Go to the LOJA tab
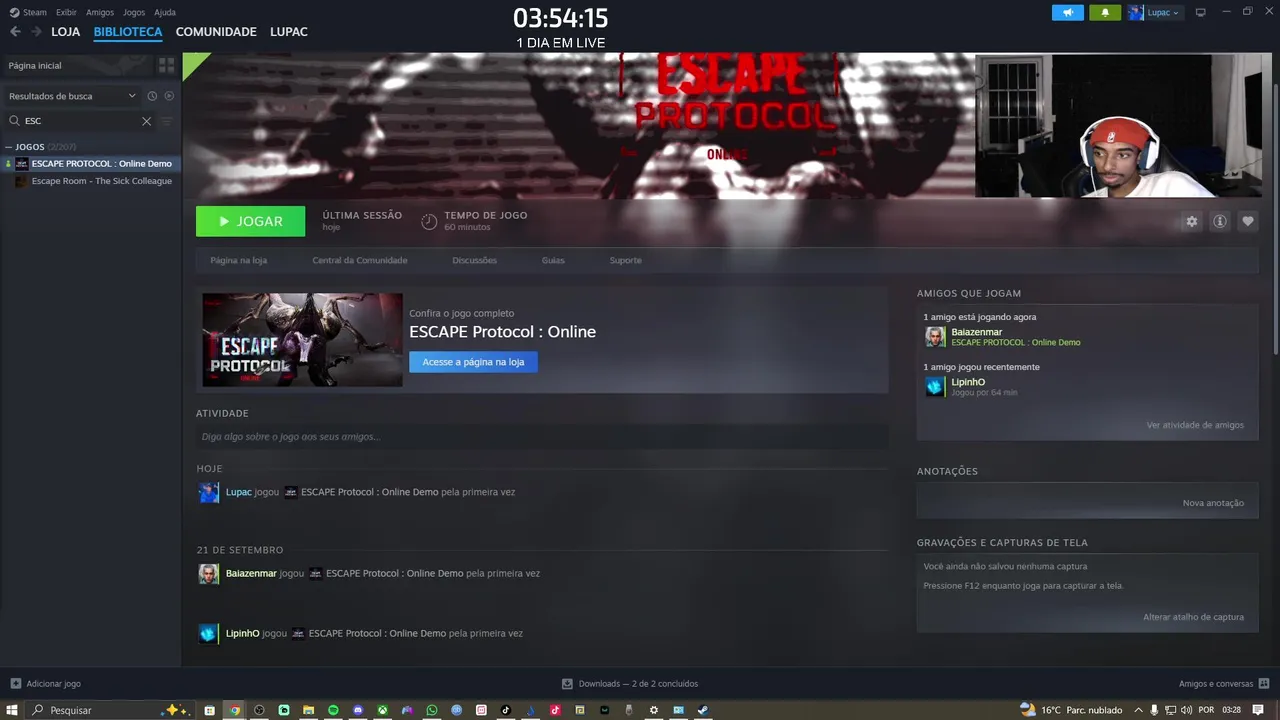This screenshot has height=720, width=1280. (65, 32)
